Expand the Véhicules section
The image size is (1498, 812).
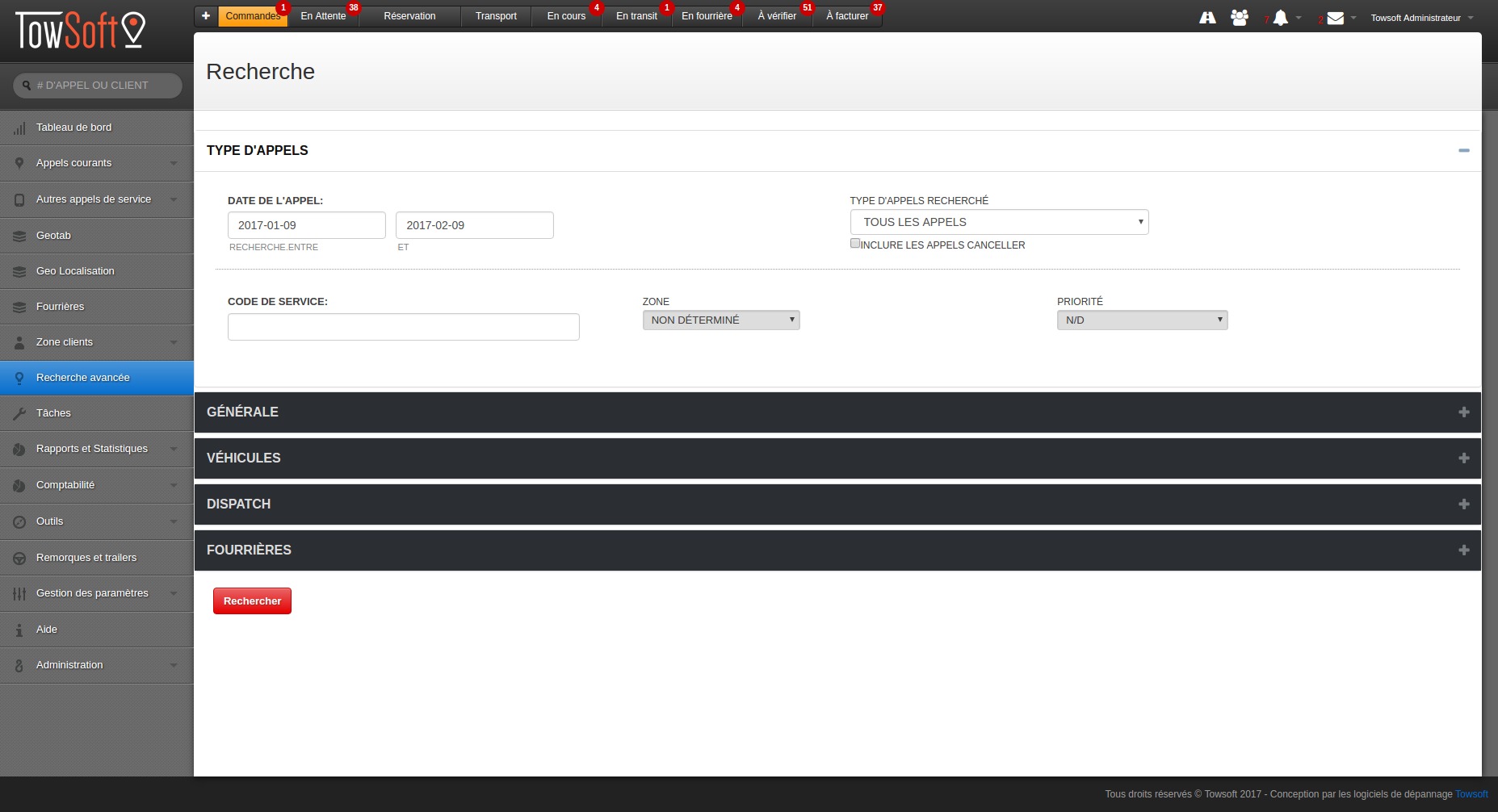pos(1463,458)
